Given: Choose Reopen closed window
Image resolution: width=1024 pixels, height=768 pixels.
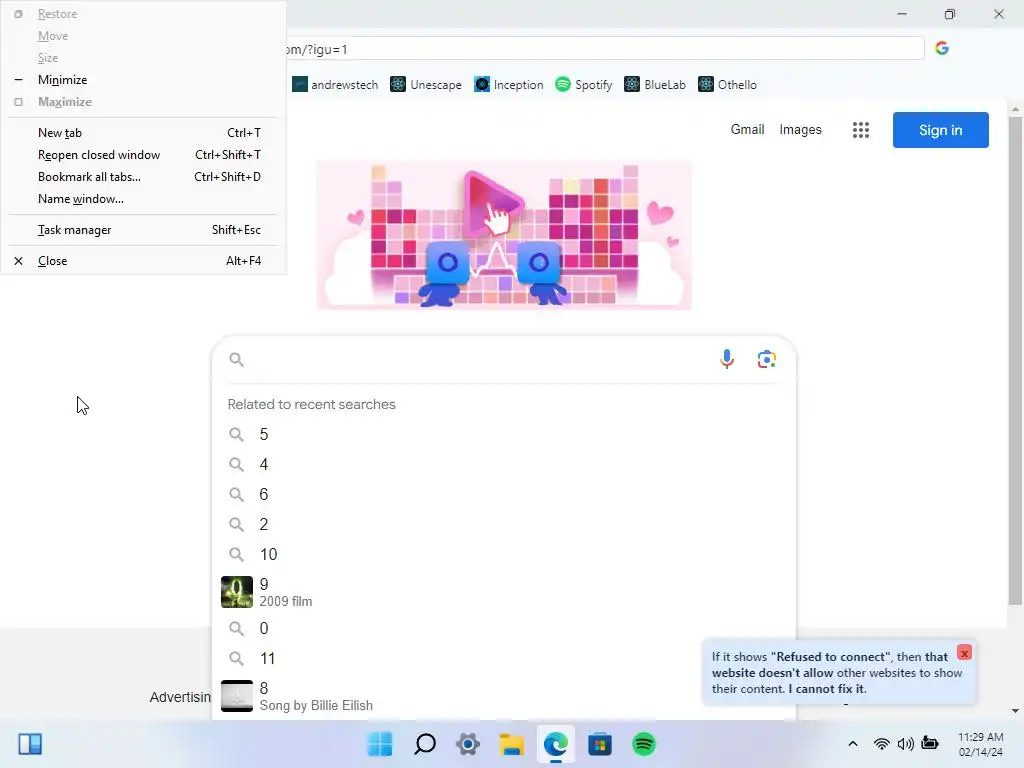Looking at the screenshot, I should pyautogui.click(x=143, y=155).
